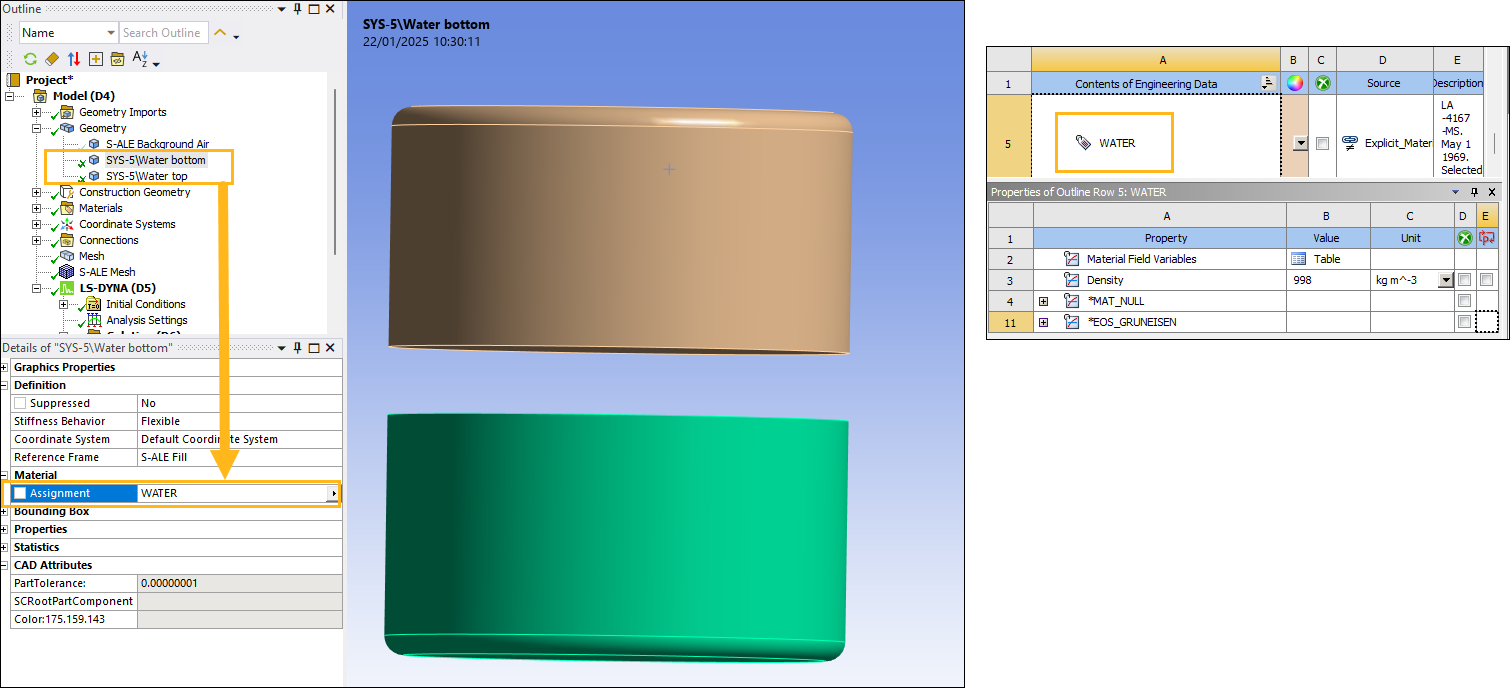Expand the Statistics section

(6, 547)
